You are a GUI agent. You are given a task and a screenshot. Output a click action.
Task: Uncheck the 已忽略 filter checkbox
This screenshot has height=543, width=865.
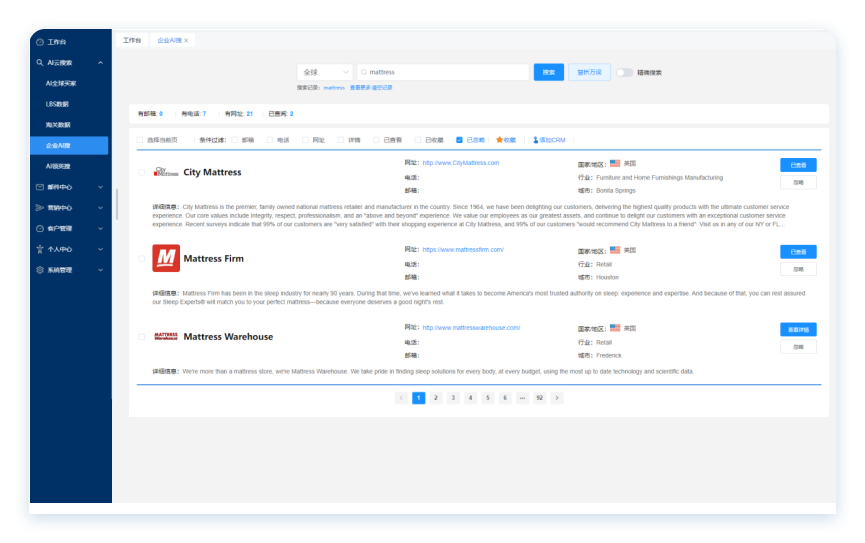pos(460,140)
